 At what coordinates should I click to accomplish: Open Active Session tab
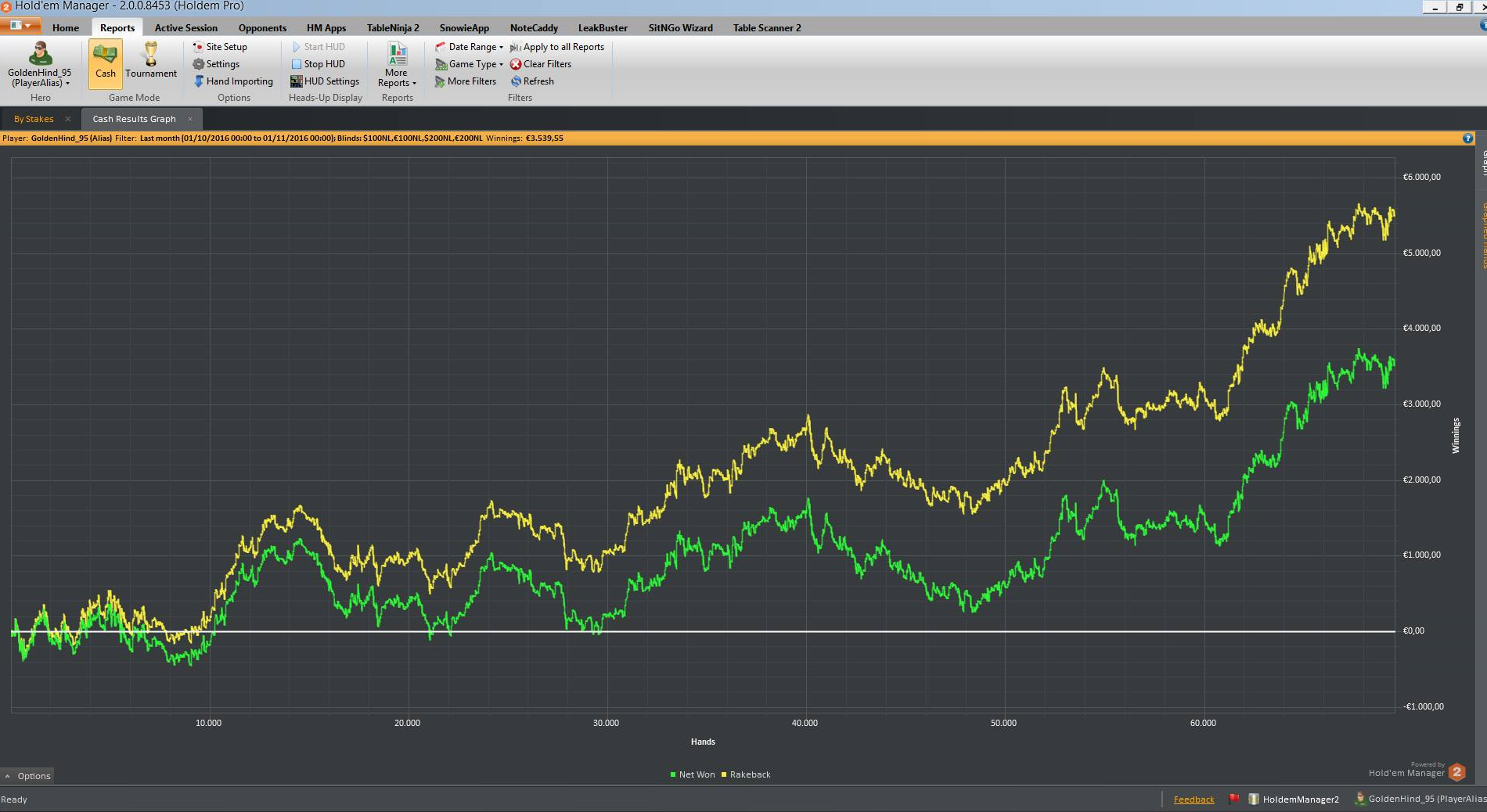click(186, 28)
